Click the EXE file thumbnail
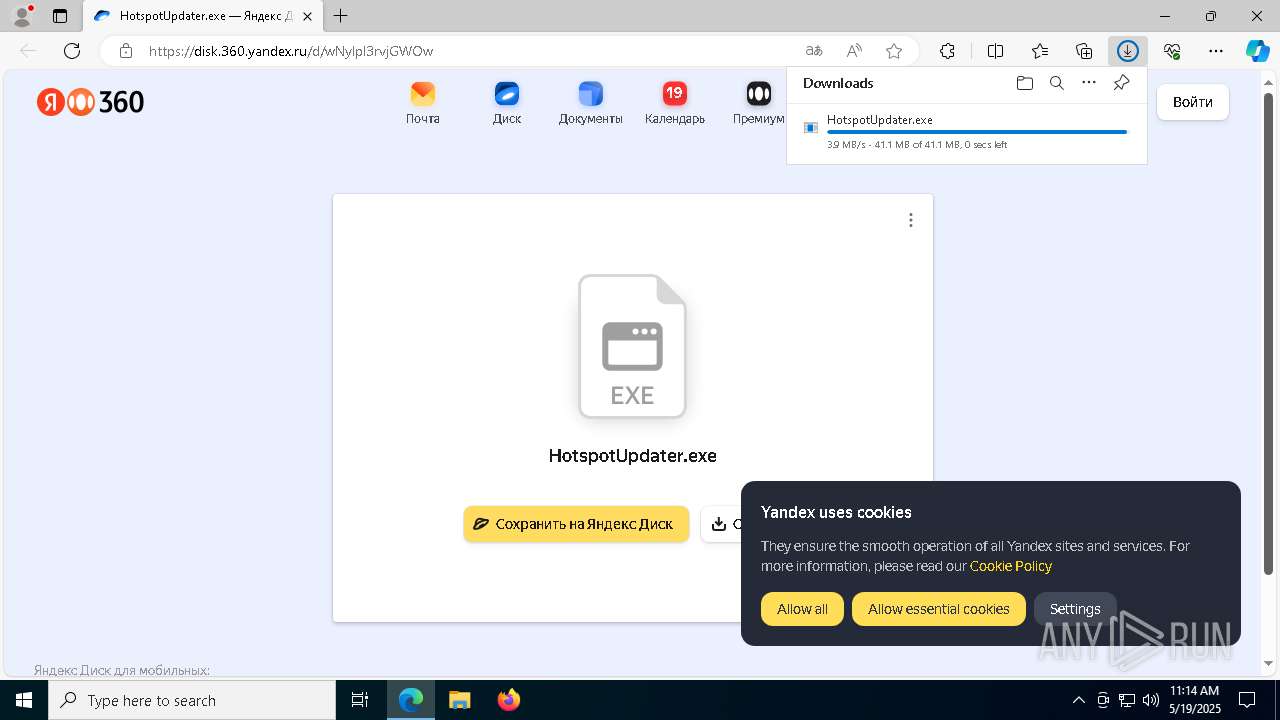Screen dimensions: 1280x720 click(x=632, y=346)
